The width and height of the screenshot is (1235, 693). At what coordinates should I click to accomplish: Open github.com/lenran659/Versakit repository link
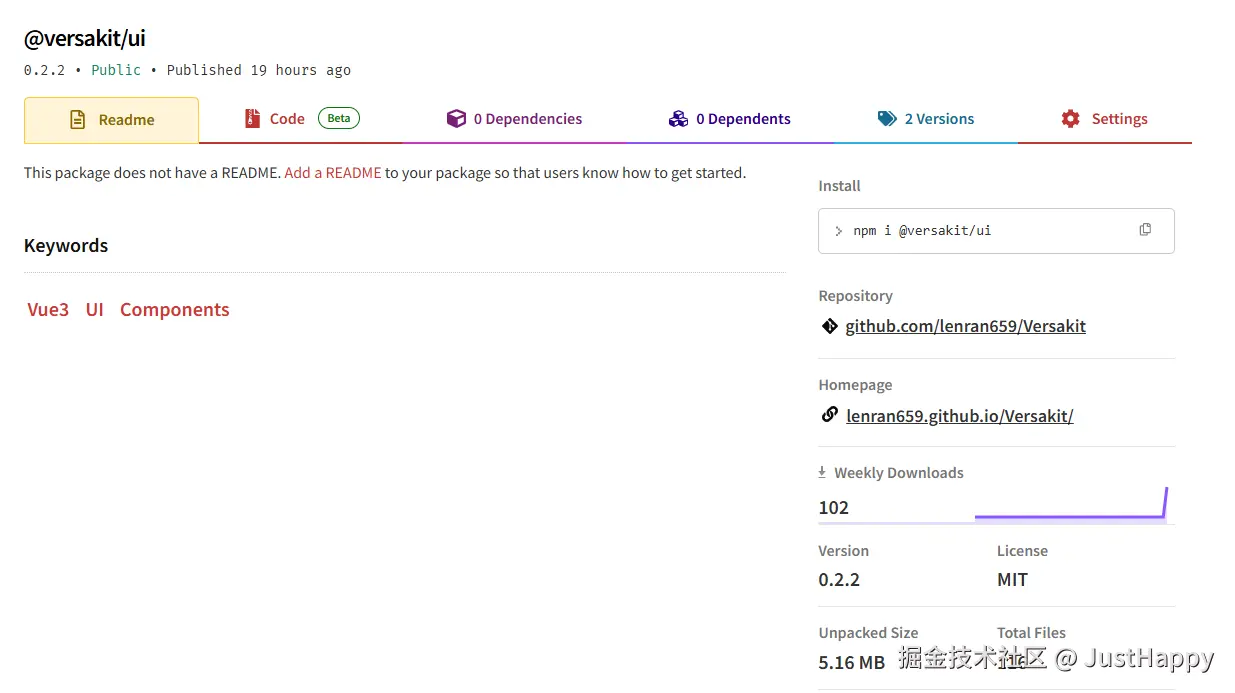[966, 326]
